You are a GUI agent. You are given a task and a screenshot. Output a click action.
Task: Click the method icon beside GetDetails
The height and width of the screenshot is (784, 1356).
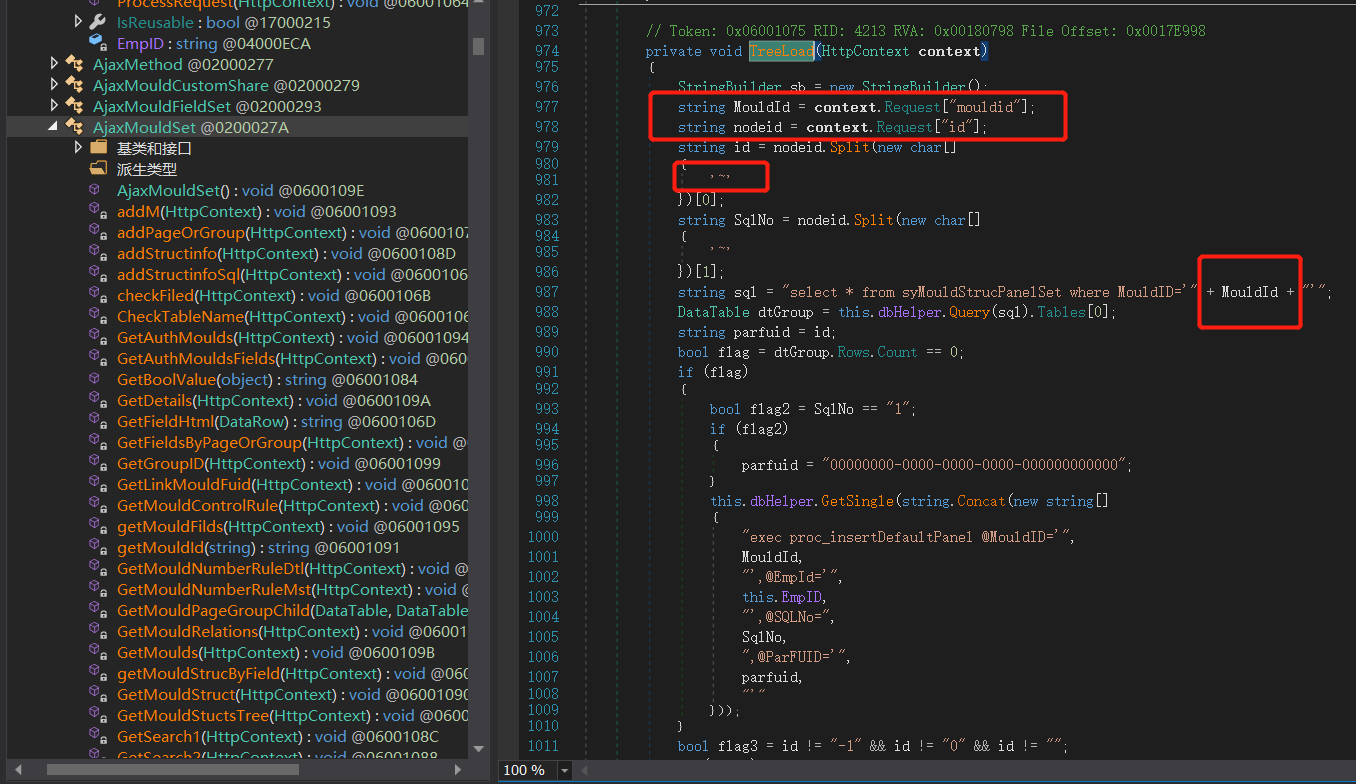click(98, 400)
